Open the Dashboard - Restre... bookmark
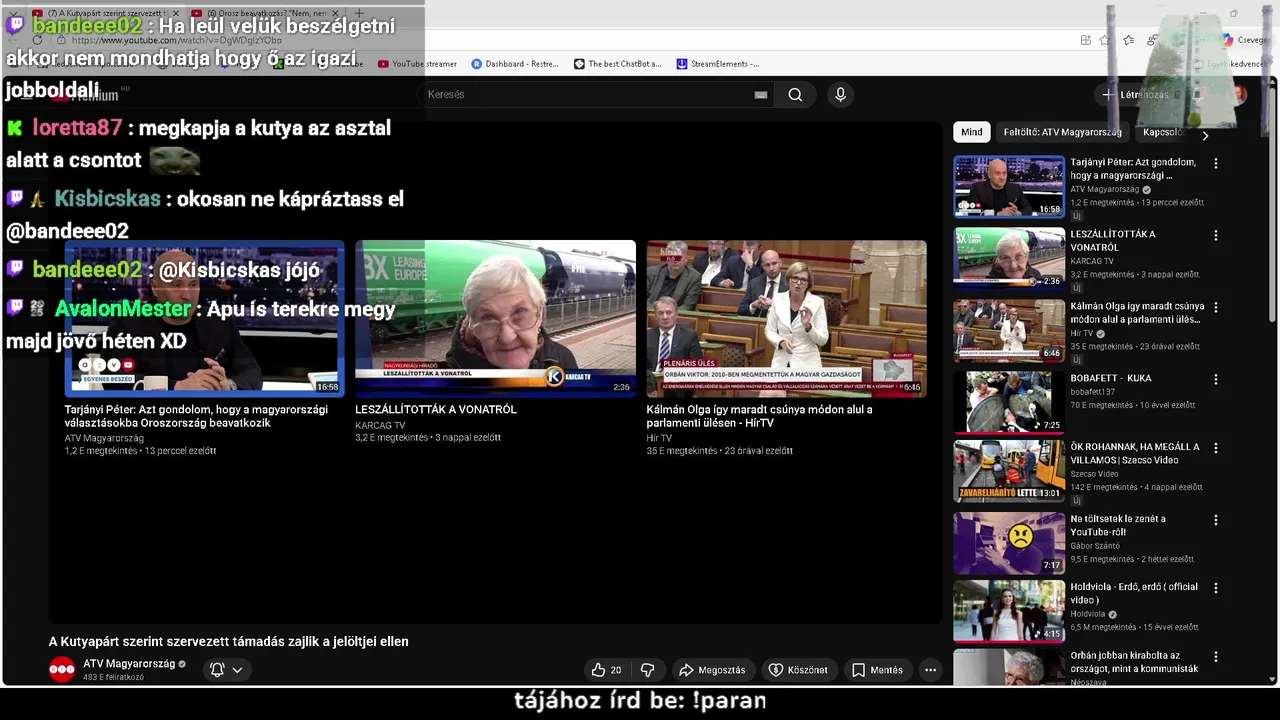The image size is (1280, 720). (x=515, y=64)
